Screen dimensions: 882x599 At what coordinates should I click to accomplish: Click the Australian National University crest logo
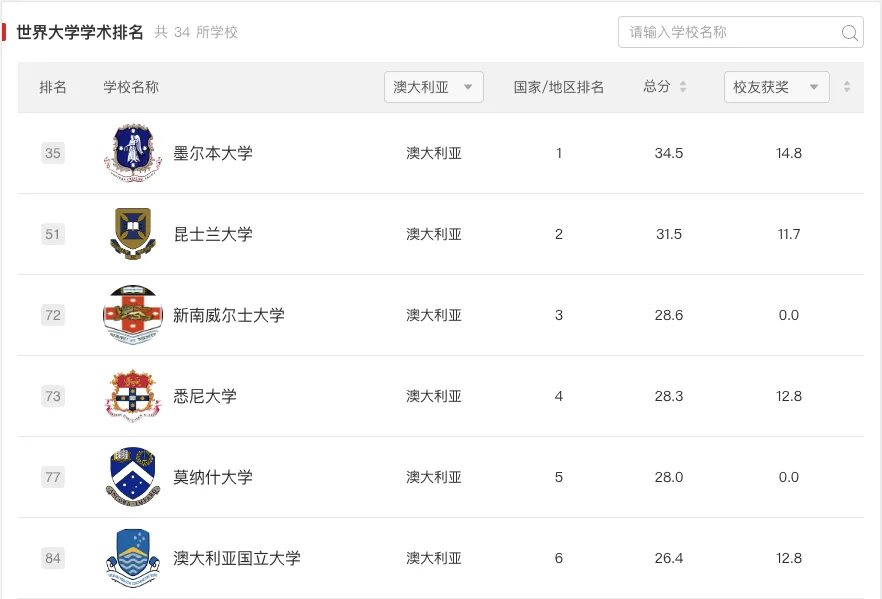coord(133,558)
